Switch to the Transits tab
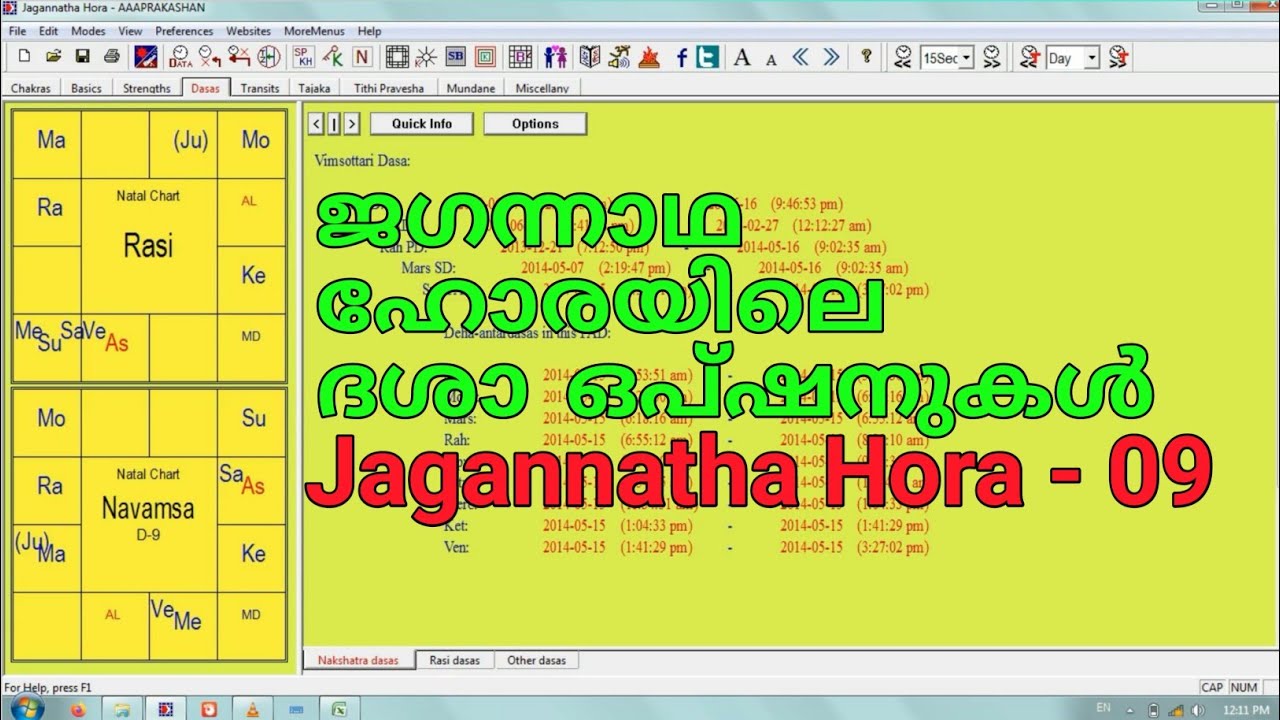 [x=260, y=88]
